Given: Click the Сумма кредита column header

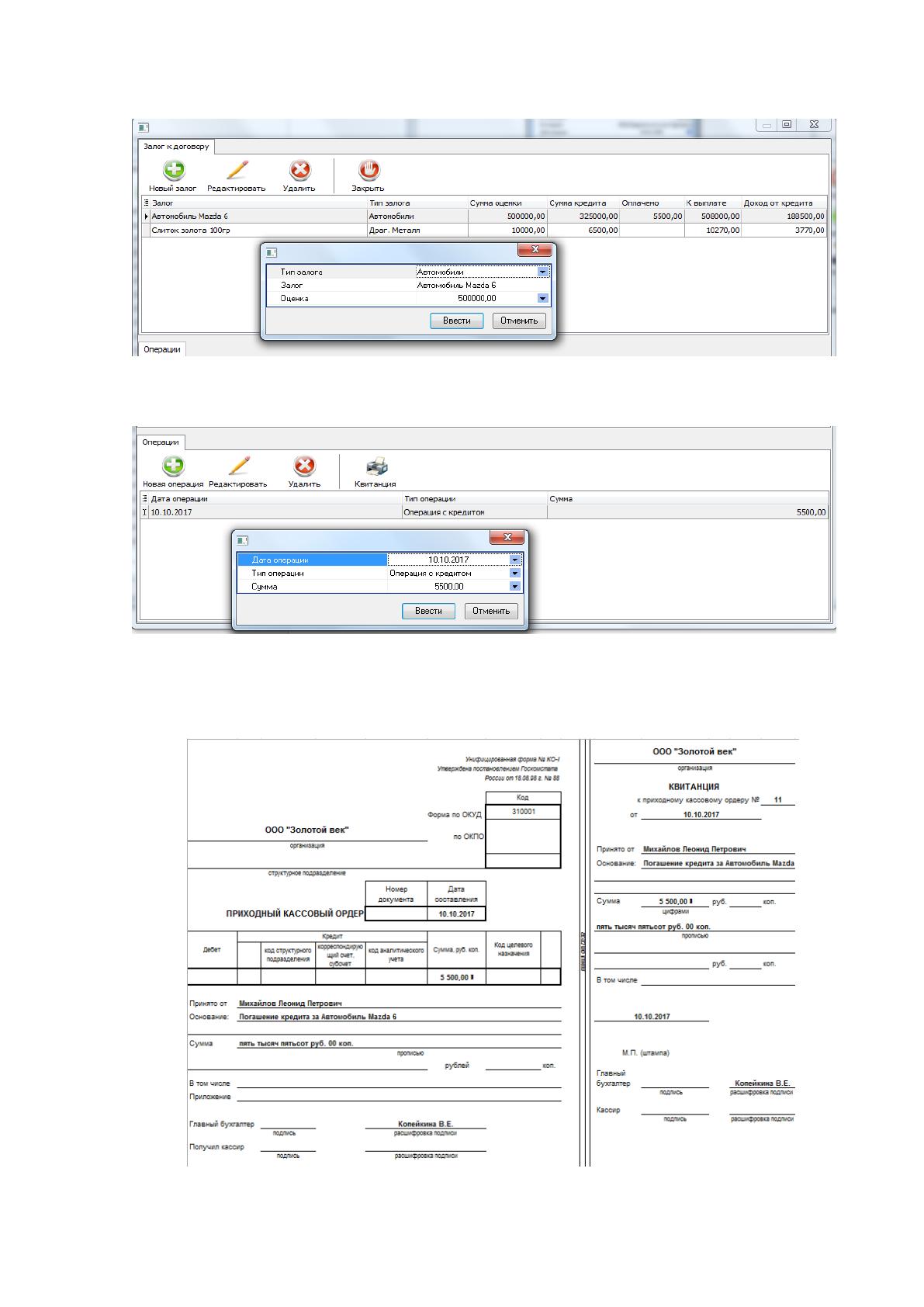Looking at the screenshot, I should (x=583, y=203).
